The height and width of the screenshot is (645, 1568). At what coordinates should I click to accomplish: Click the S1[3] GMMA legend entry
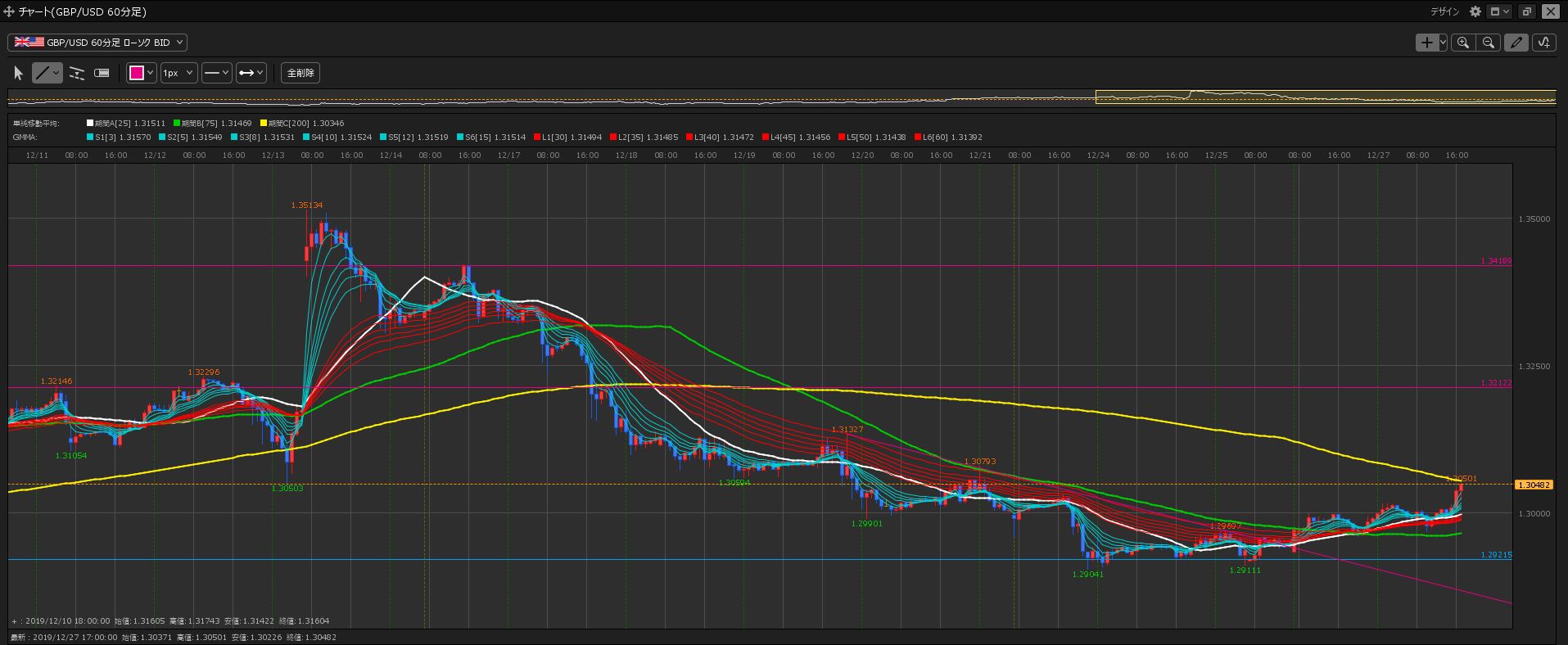(119, 138)
